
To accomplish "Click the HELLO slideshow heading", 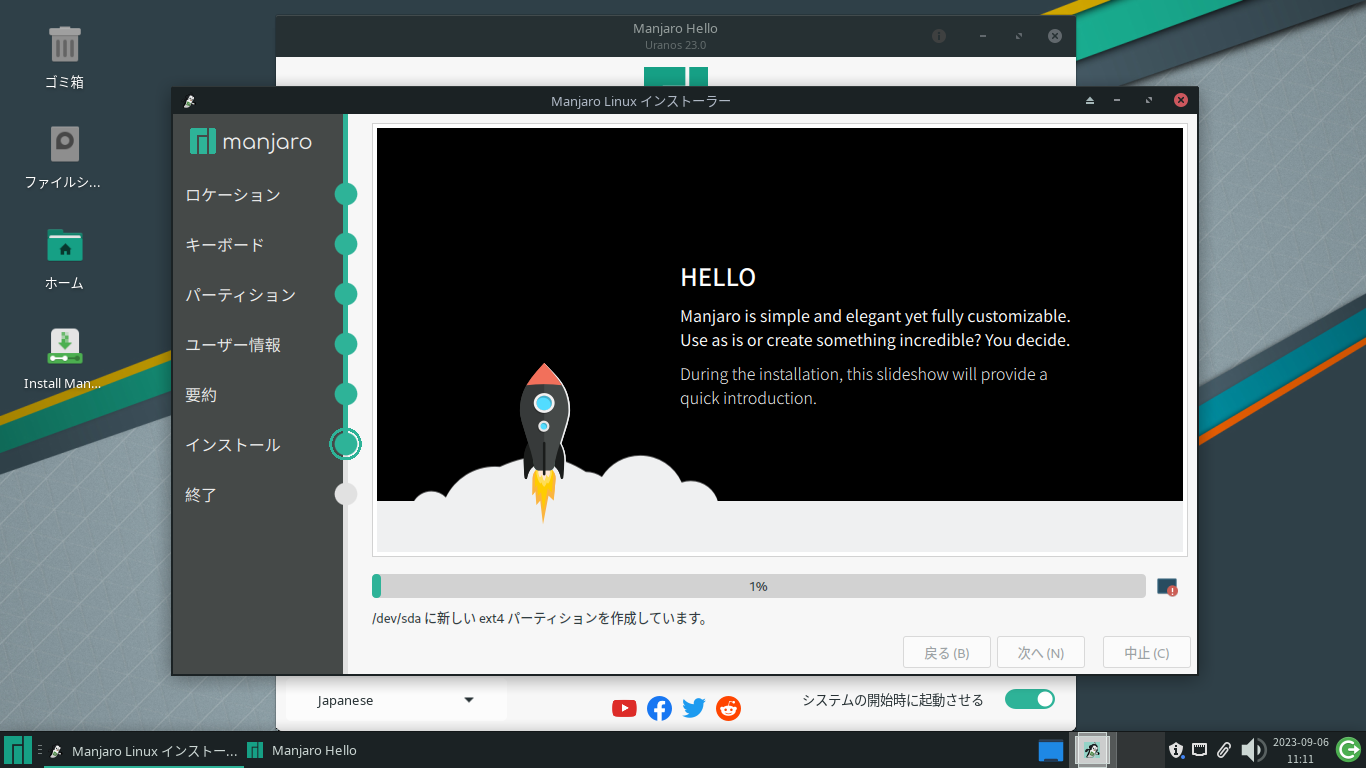I will [x=718, y=277].
